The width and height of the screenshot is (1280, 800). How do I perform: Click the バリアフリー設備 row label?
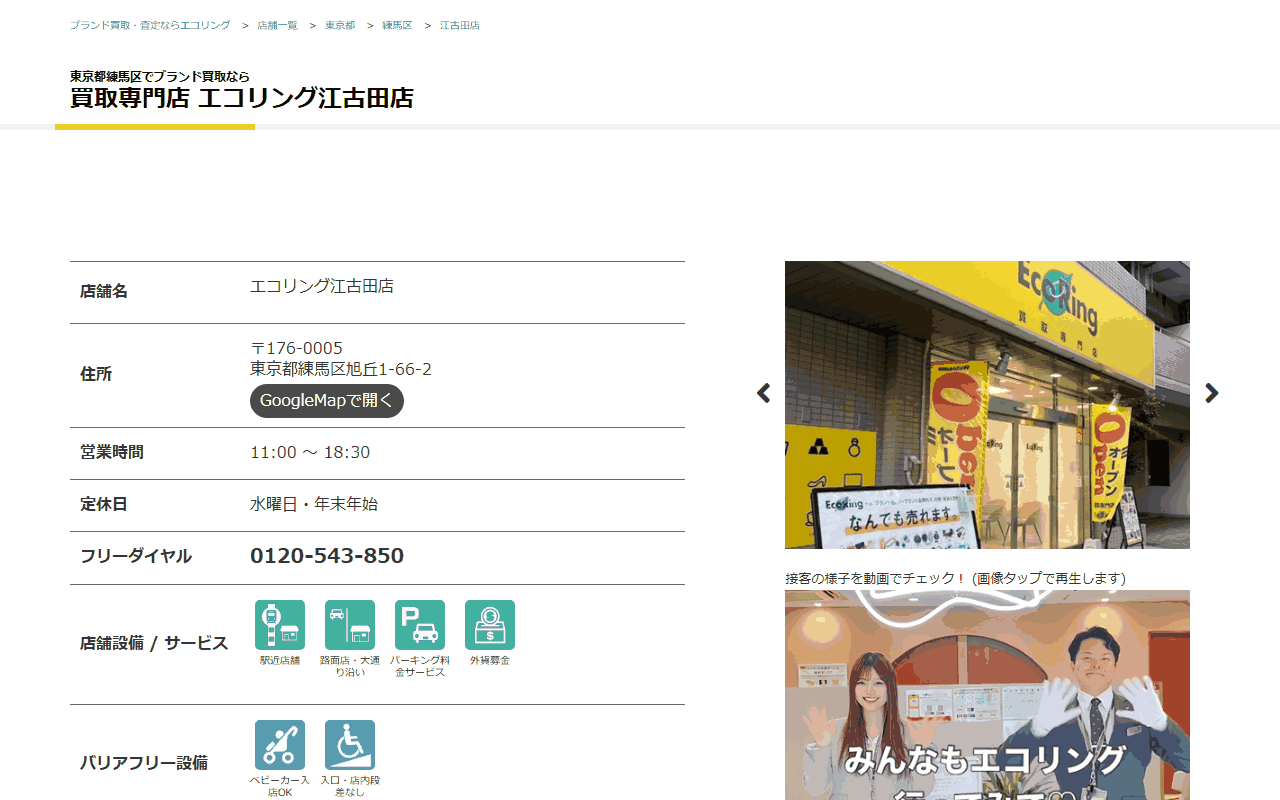click(144, 763)
